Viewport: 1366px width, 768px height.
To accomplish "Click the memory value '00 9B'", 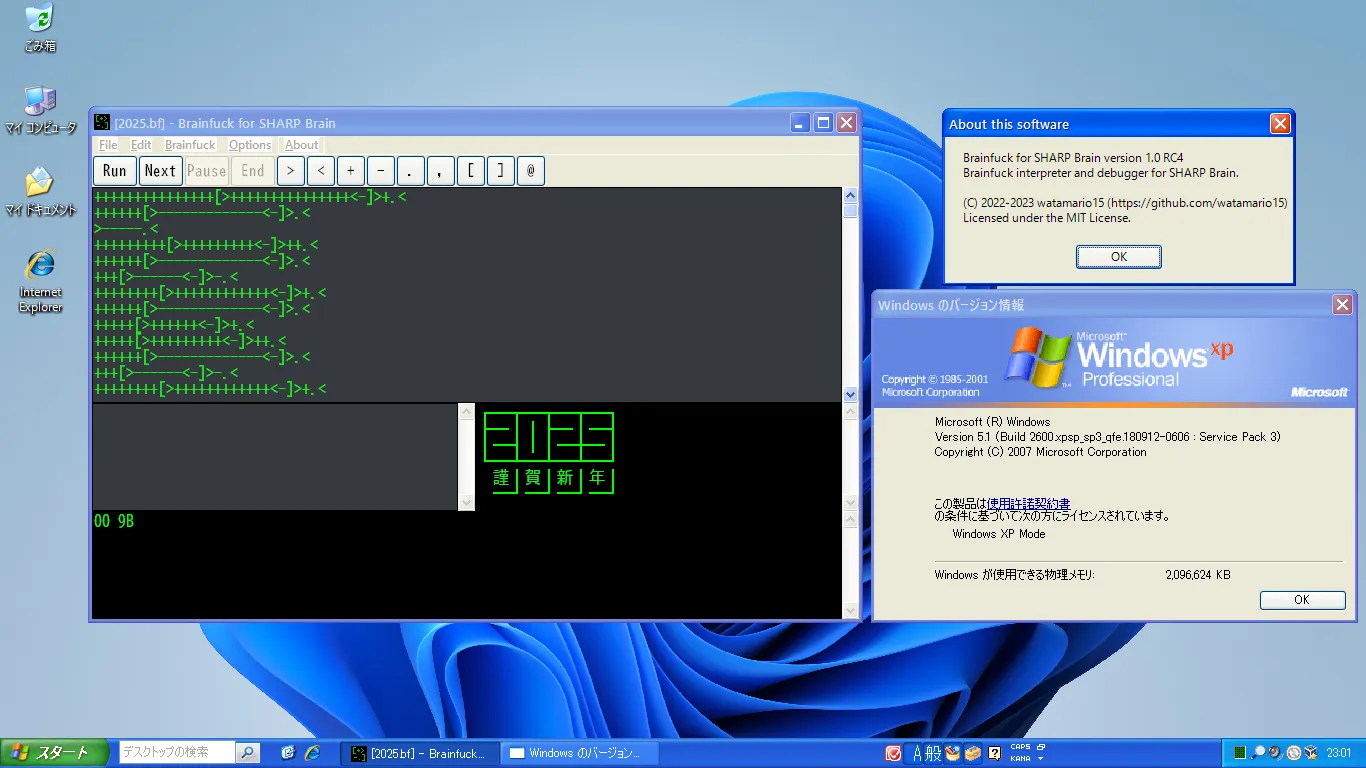I will (x=114, y=521).
